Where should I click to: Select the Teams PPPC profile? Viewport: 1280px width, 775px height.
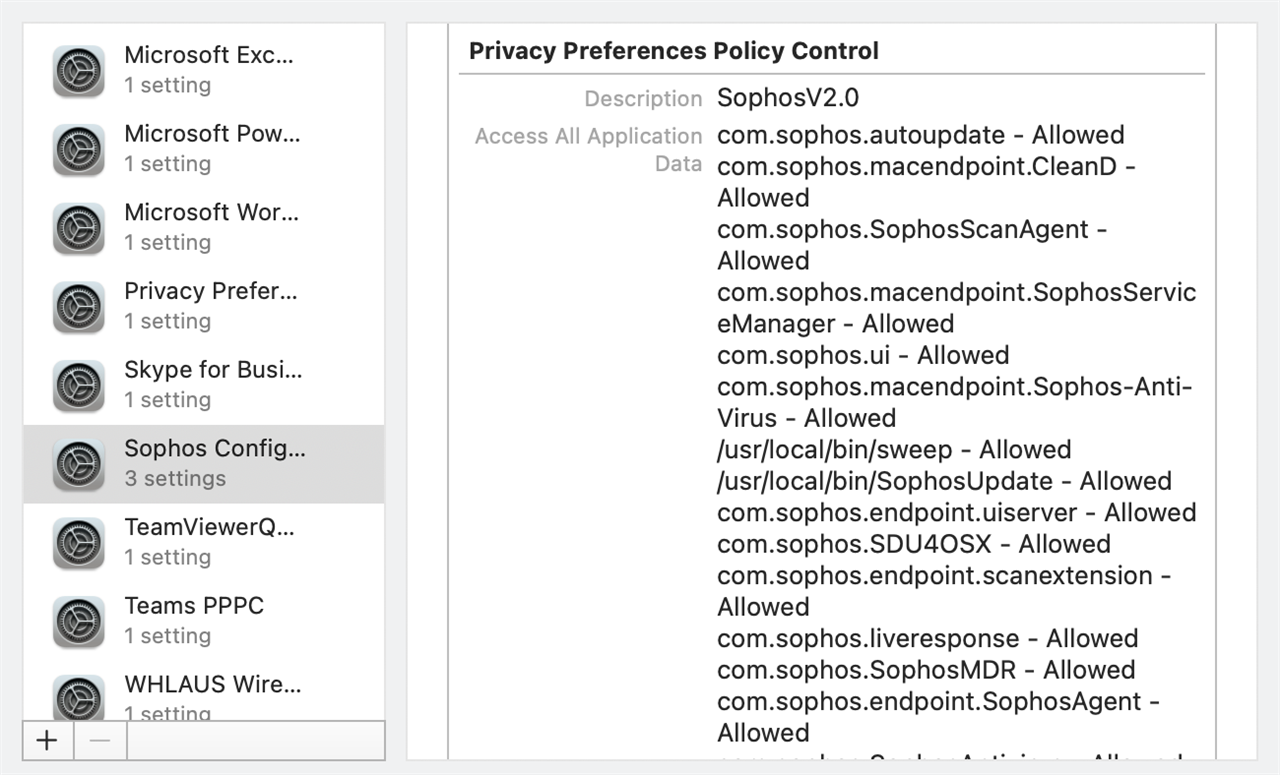(x=204, y=621)
